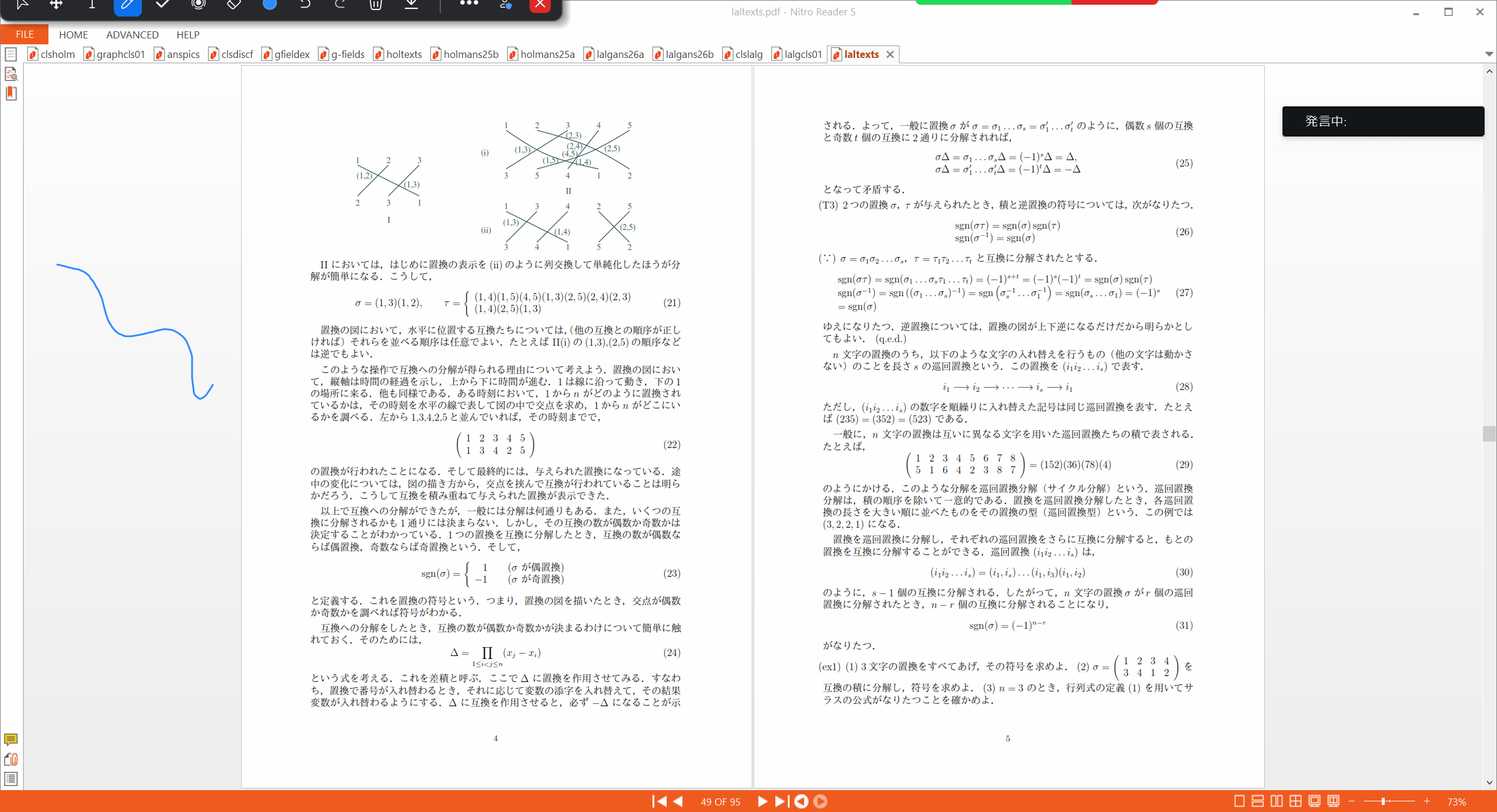The image size is (1497, 812).
Task: Click the participant permission shield icon
Action: click(505, 5)
